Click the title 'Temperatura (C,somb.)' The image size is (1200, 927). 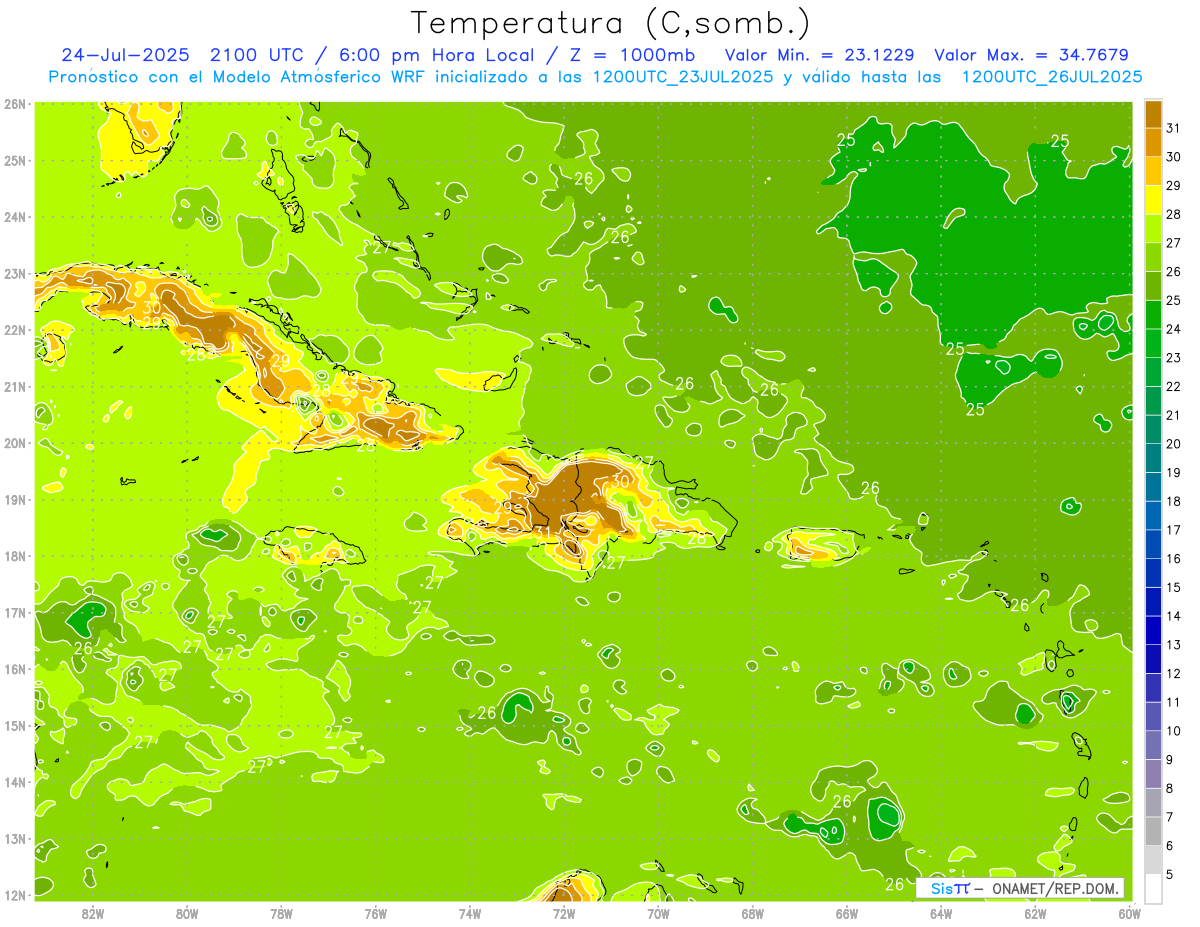pyautogui.click(x=610, y=23)
